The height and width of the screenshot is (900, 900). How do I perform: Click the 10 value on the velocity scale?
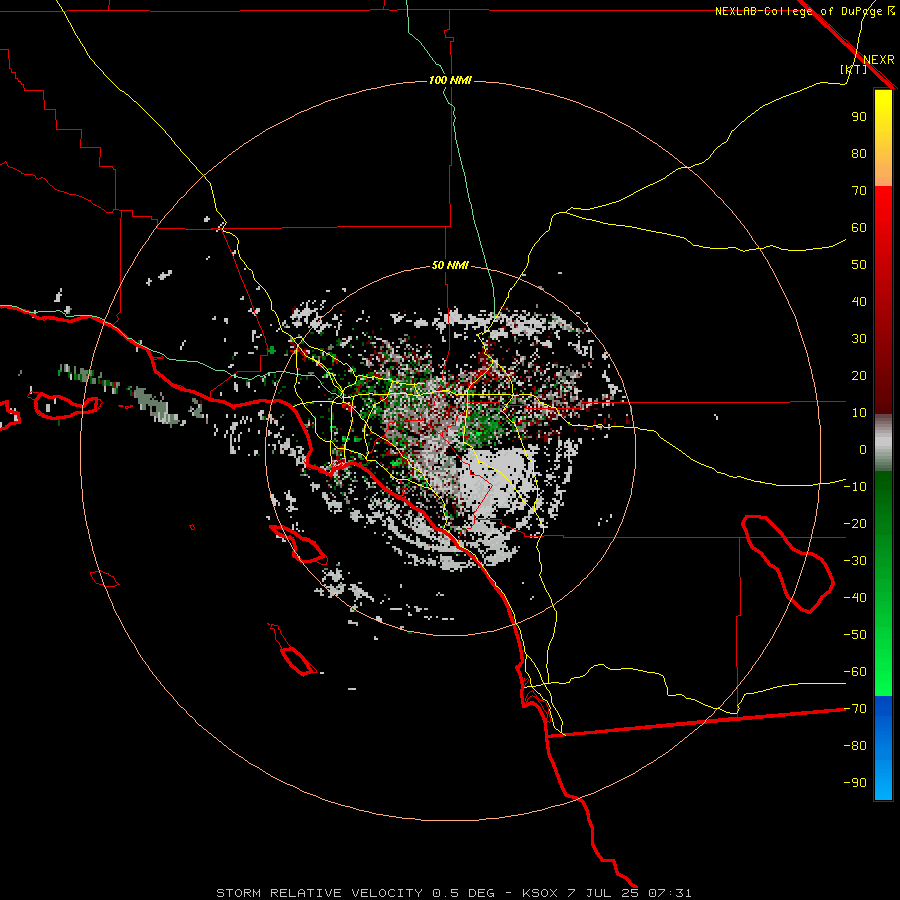(859, 413)
